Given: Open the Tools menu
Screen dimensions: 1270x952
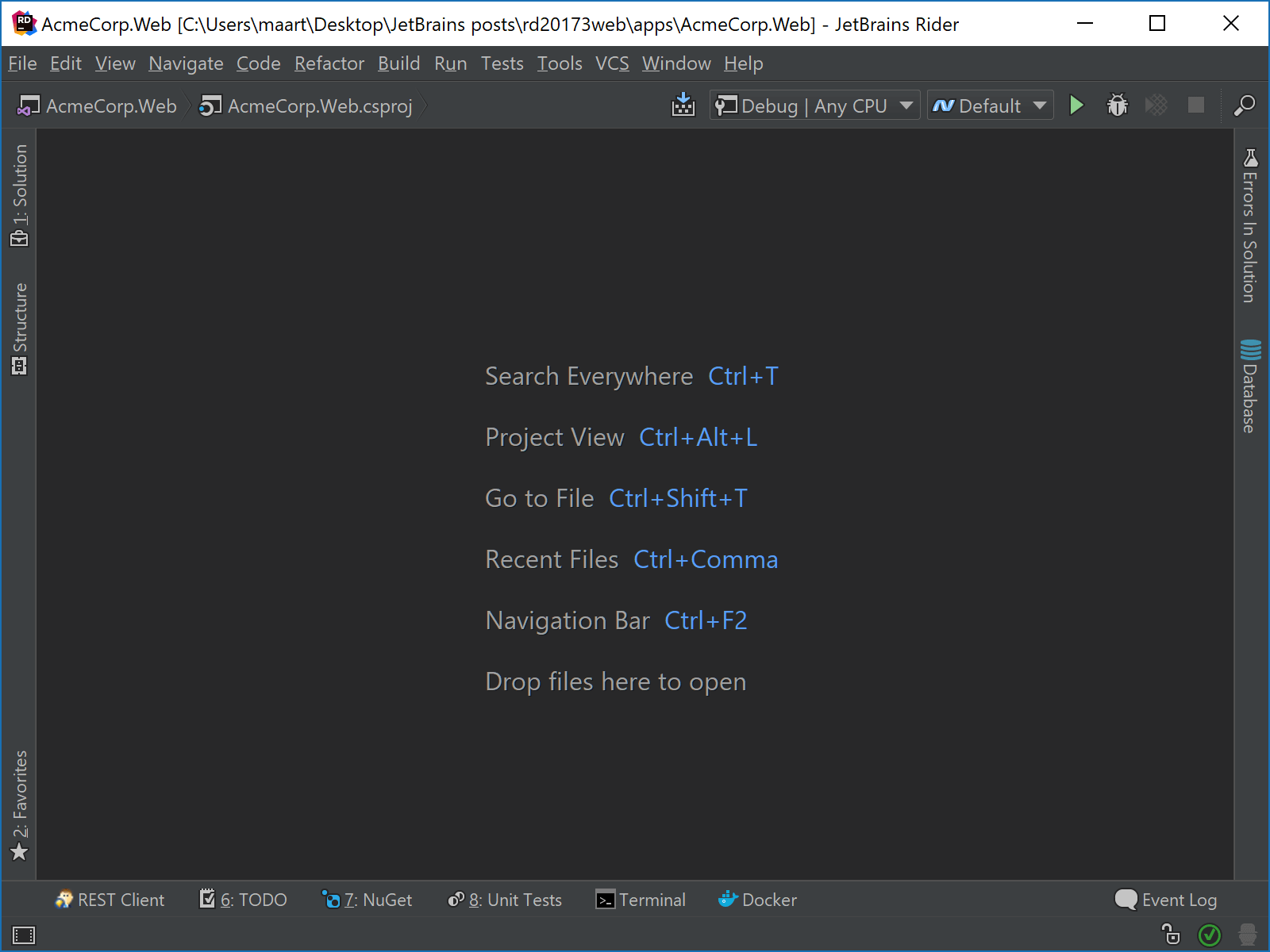Looking at the screenshot, I should tap(560, 63).
